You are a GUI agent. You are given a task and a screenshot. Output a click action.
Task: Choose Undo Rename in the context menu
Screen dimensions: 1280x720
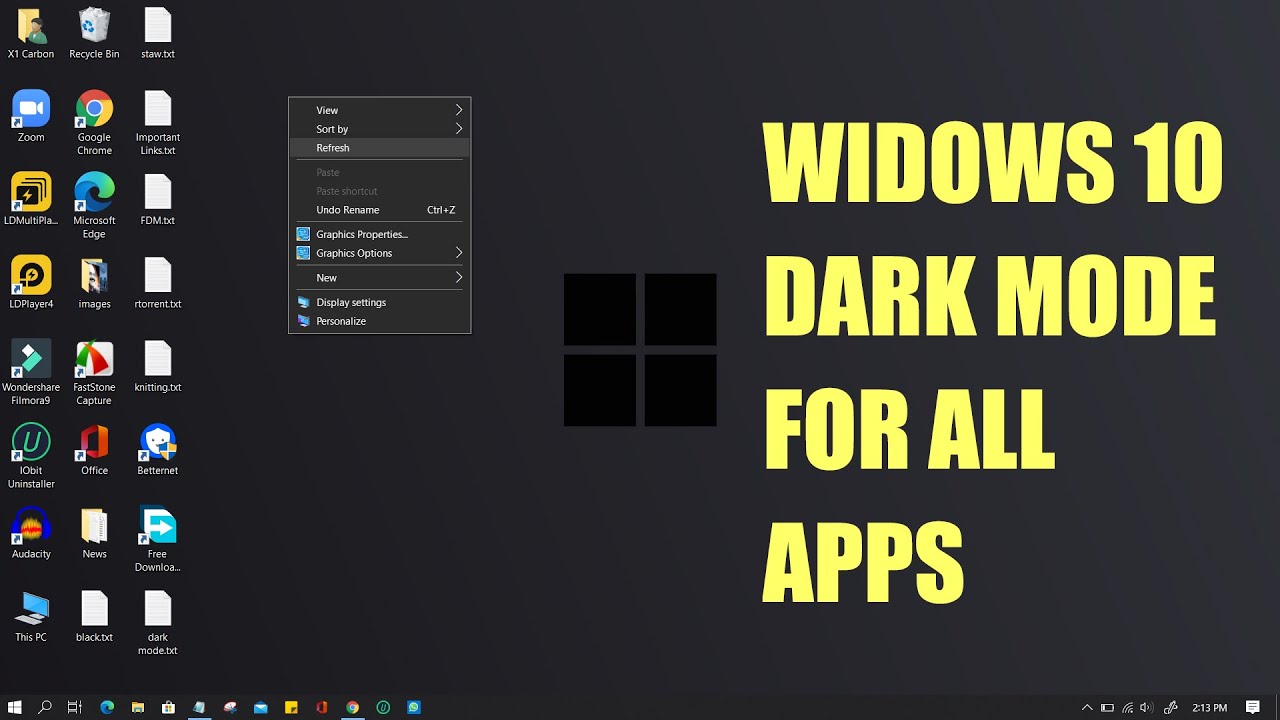click(379, 210)
